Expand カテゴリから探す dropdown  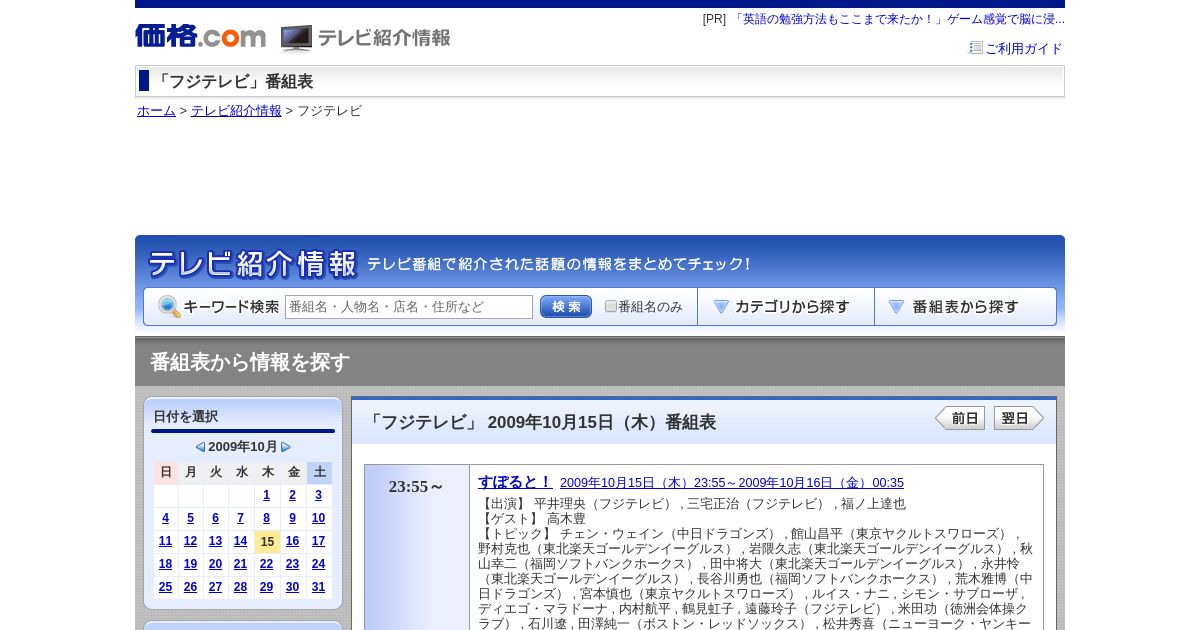(x=786, y=307)
